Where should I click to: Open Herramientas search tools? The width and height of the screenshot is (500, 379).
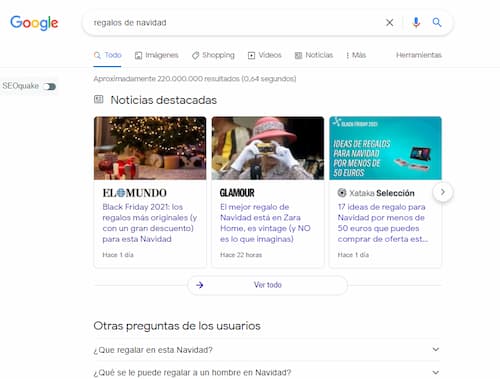coord(419,55)
